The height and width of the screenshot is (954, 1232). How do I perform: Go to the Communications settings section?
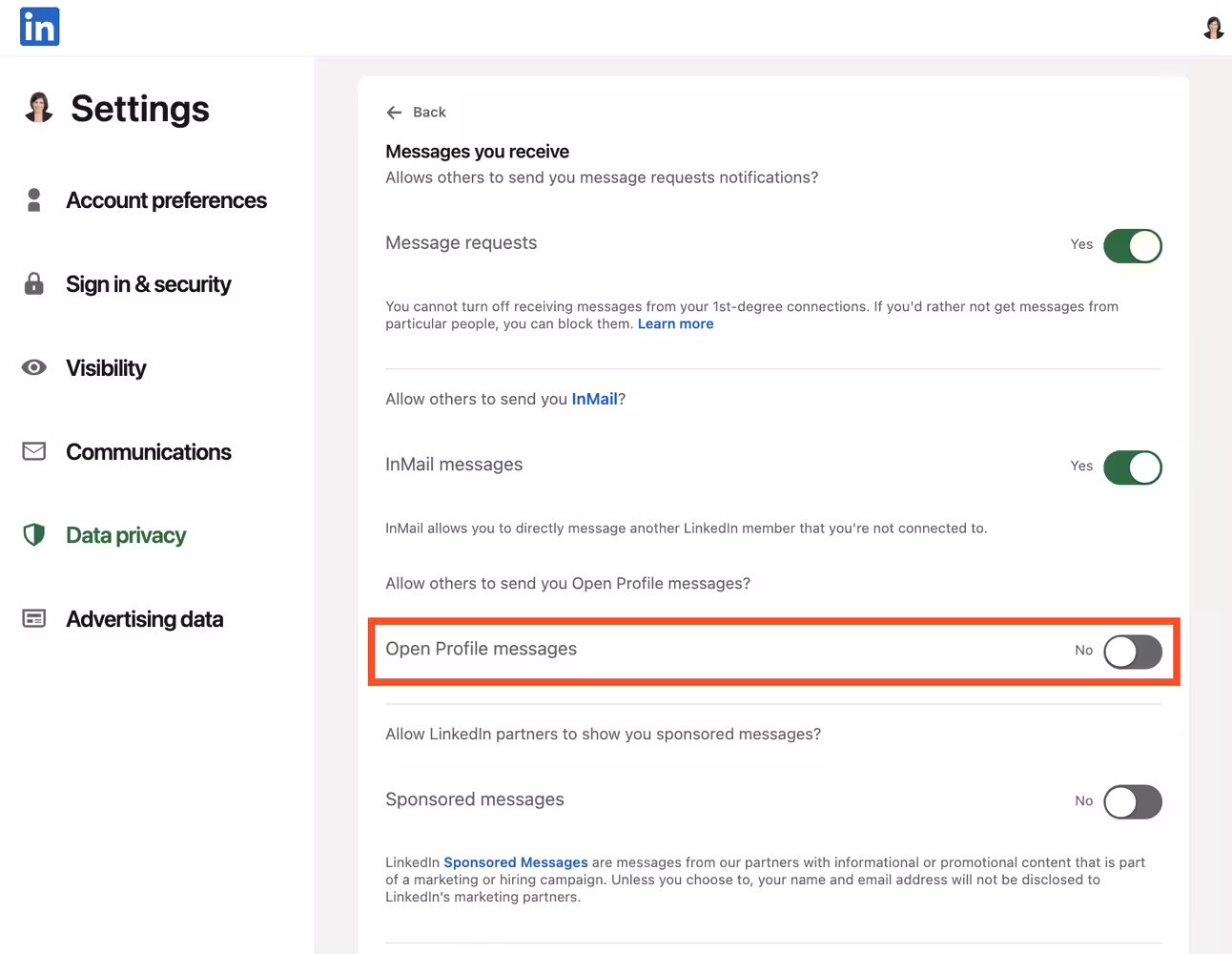(148, 452)
